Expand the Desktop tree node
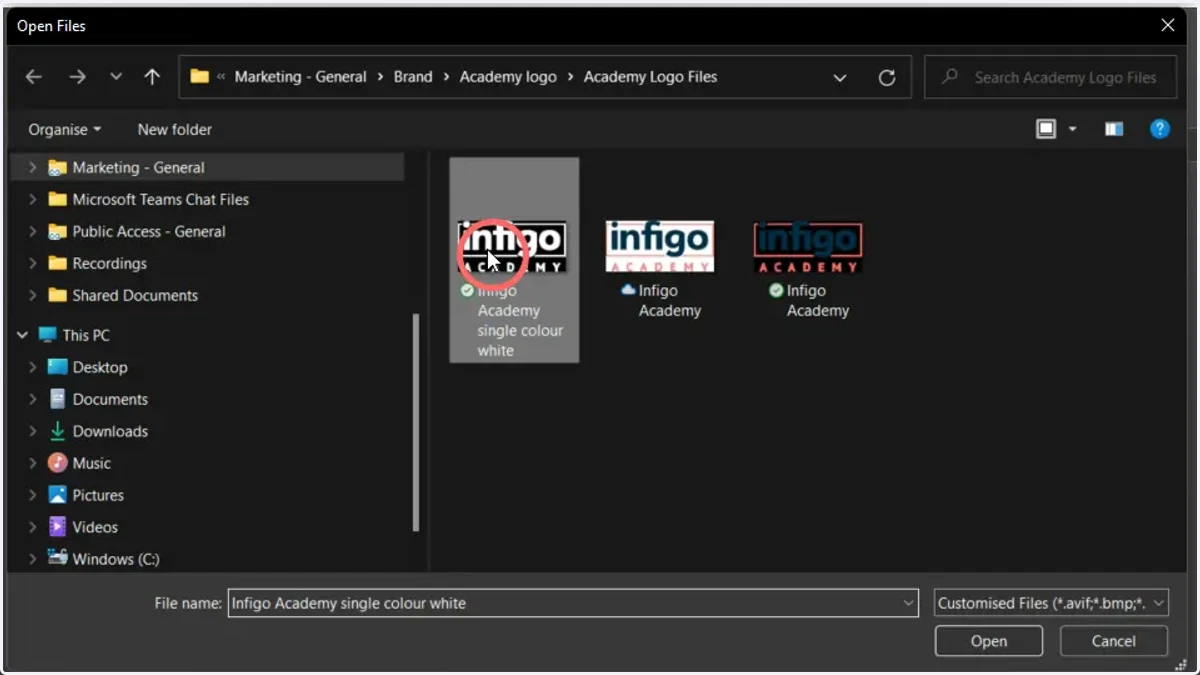The image size is (1200, 675). pyautogui.click(x=32, y=367)
